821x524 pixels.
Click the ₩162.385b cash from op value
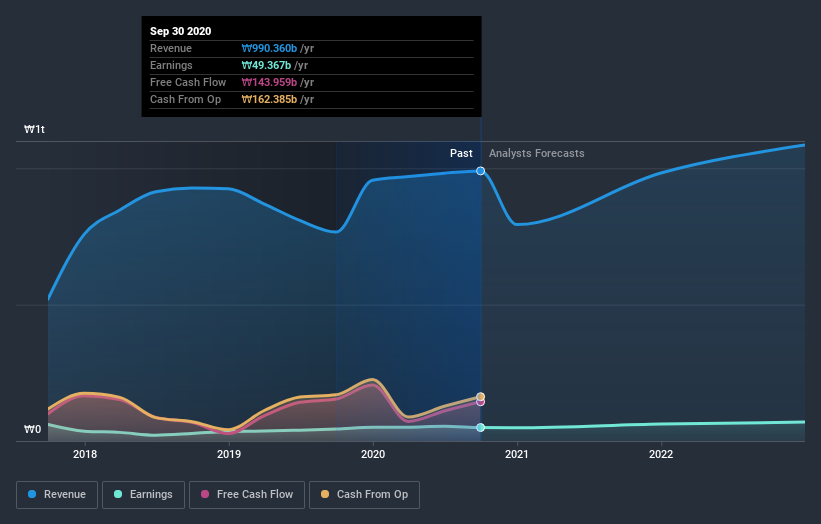pyautogui.click(x=269, y=99)
